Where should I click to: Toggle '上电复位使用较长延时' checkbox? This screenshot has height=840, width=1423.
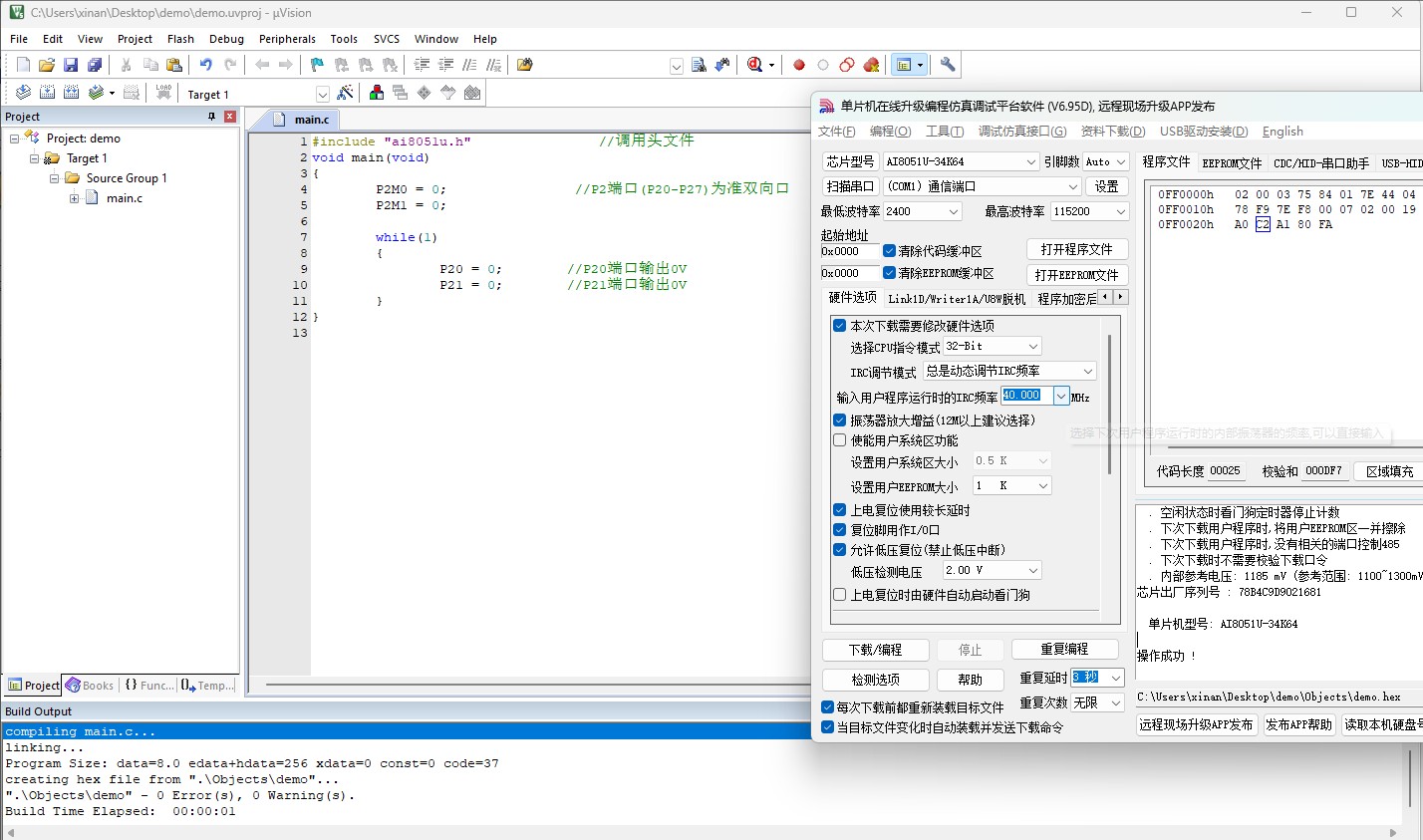click(x=839, y=510)
